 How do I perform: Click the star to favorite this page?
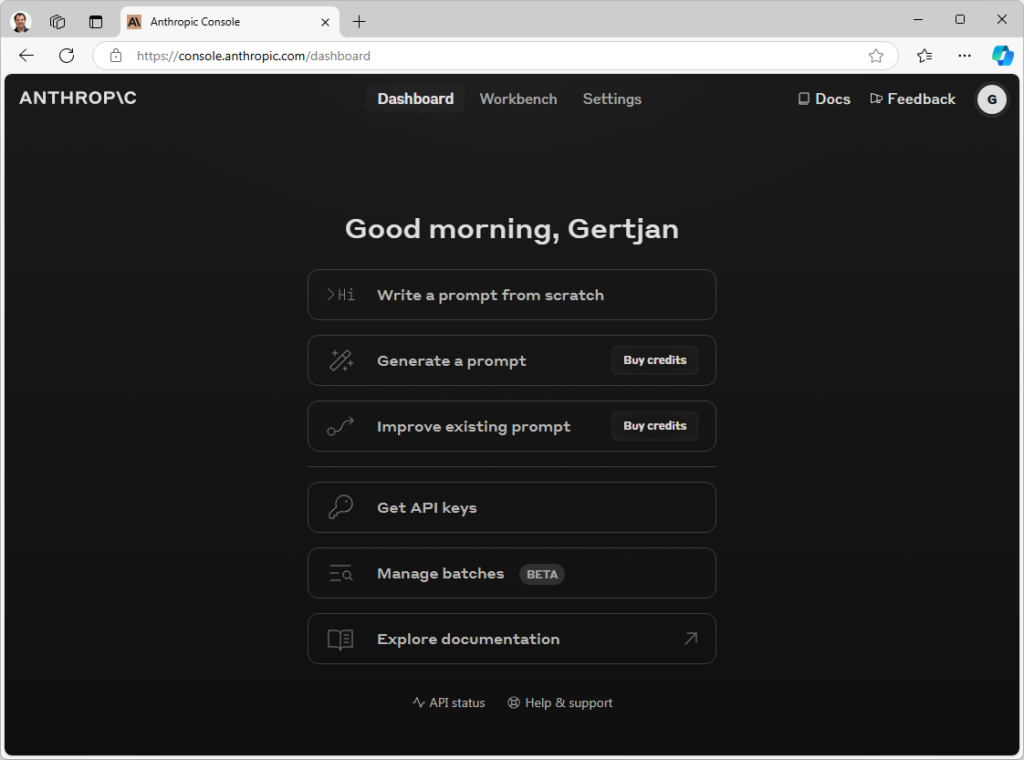pos(876,56)
